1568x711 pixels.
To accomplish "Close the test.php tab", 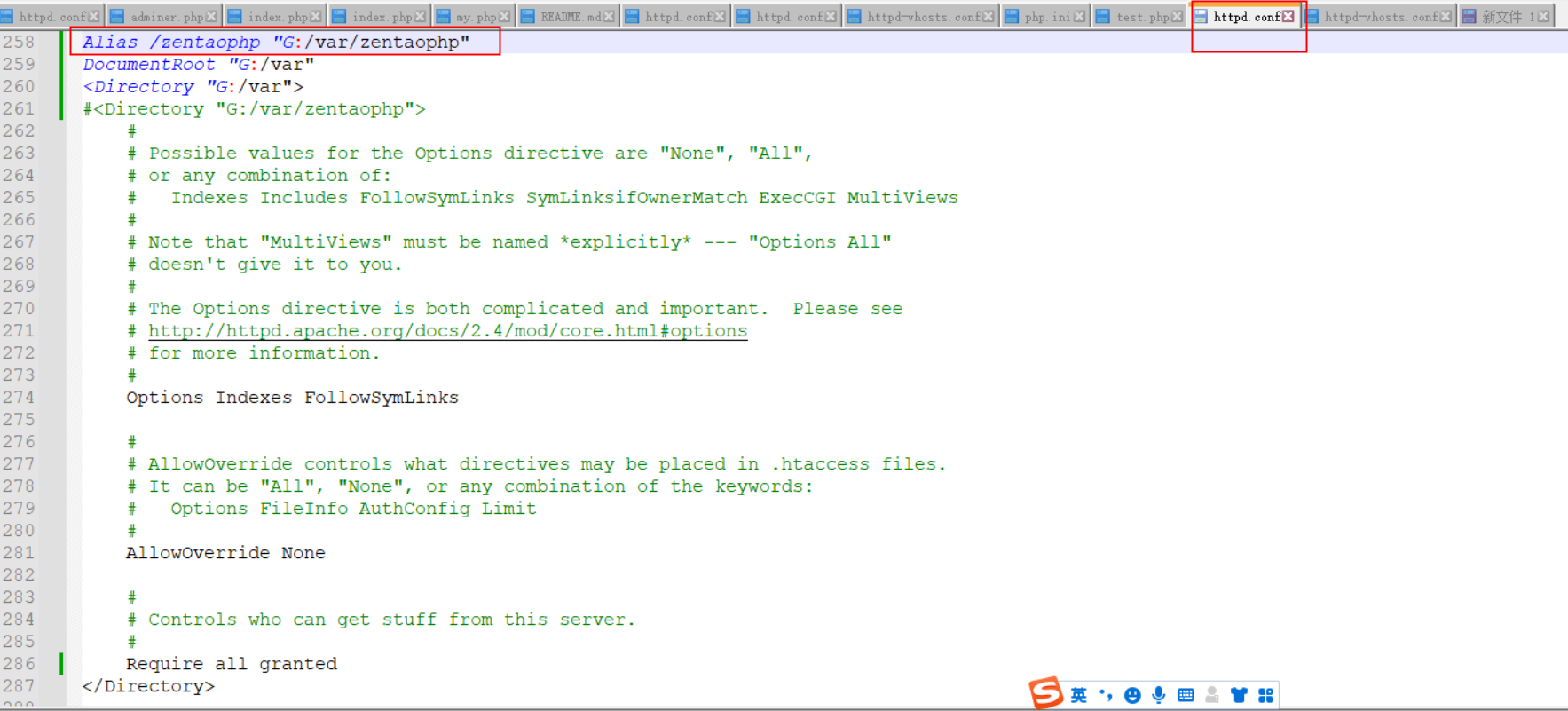I will (x=1178, y=17).
